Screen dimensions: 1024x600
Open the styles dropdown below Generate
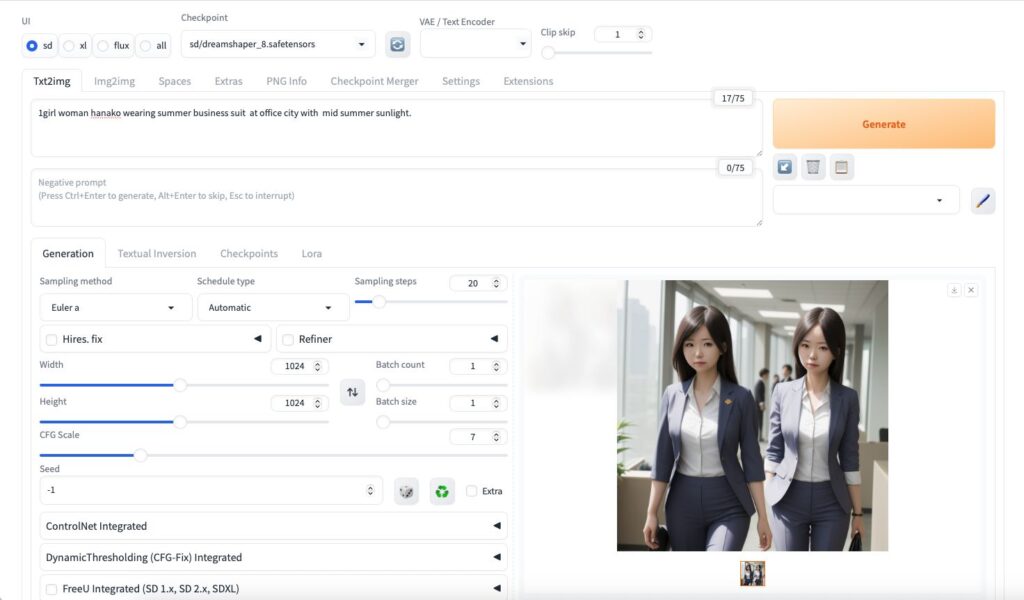(x=866, y=200)
